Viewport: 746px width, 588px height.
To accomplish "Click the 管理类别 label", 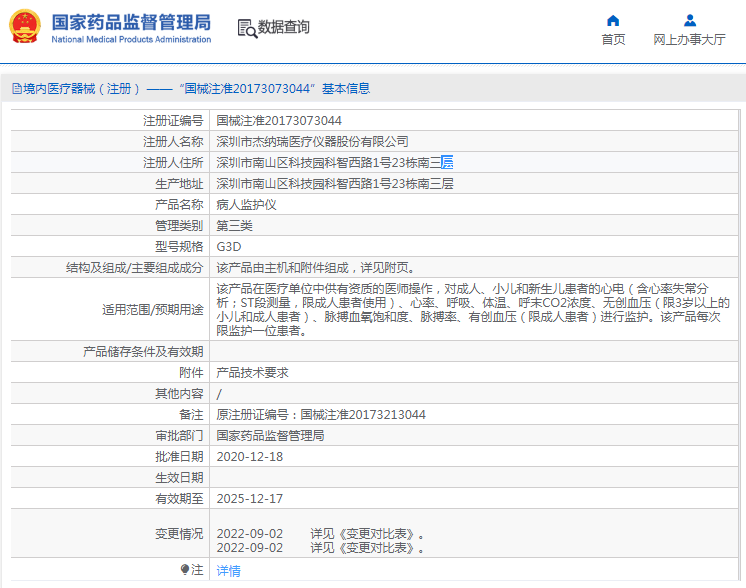I will click(179, 225).
